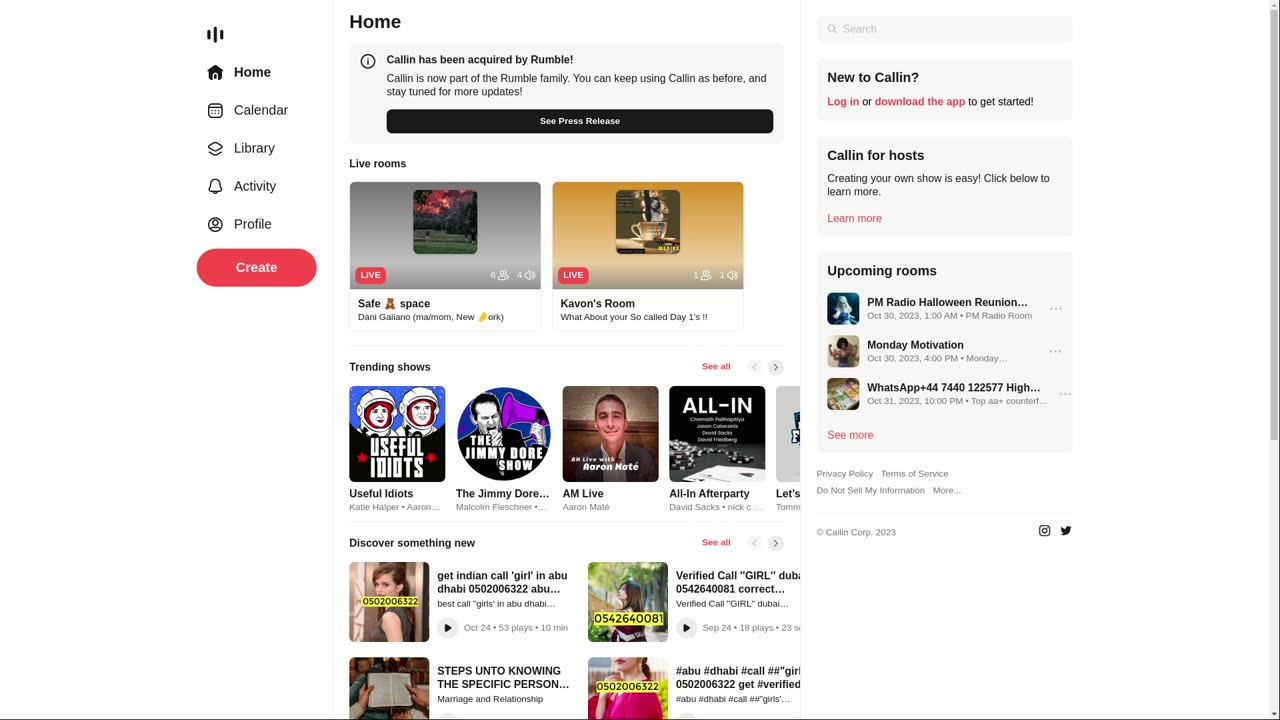Click the Callin logo icon
The image size is (1280, 720).
click(x=215, y=35)
